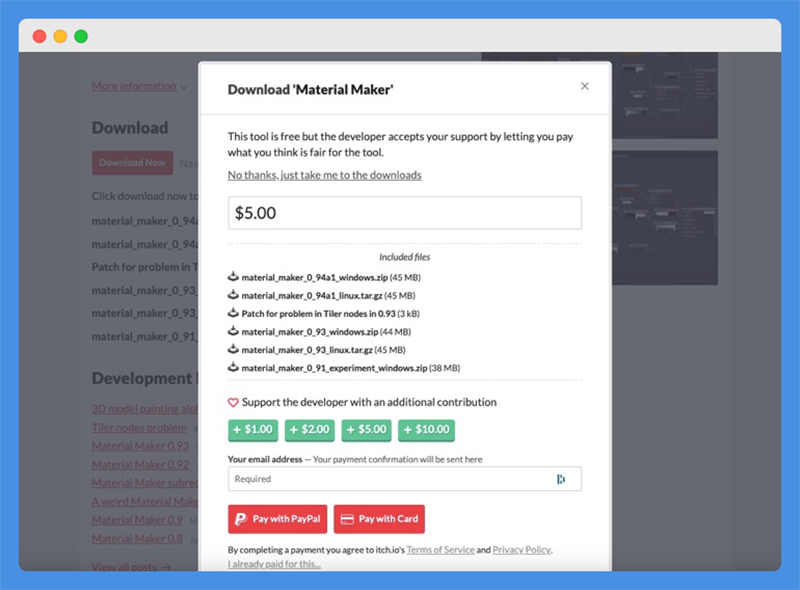The width and height of the screenshot is (800, 590).
Task: Select file name material_maker_0_91_experiment_windows.zip
Action: coord(334,368)
